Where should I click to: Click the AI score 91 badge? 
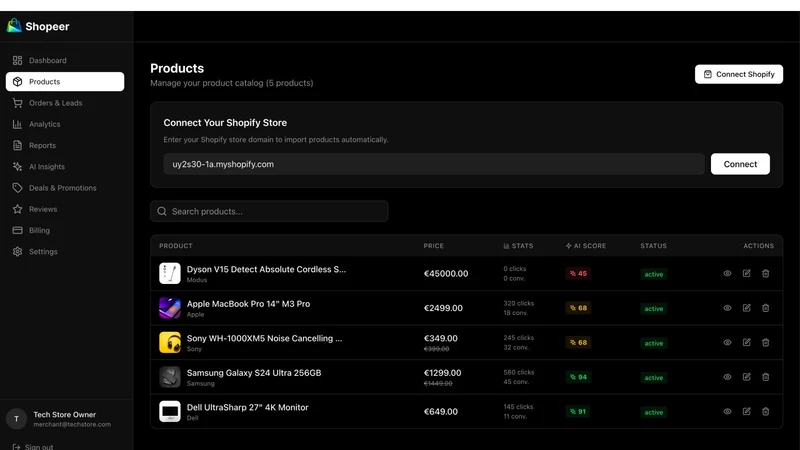(x=578, y=412)
